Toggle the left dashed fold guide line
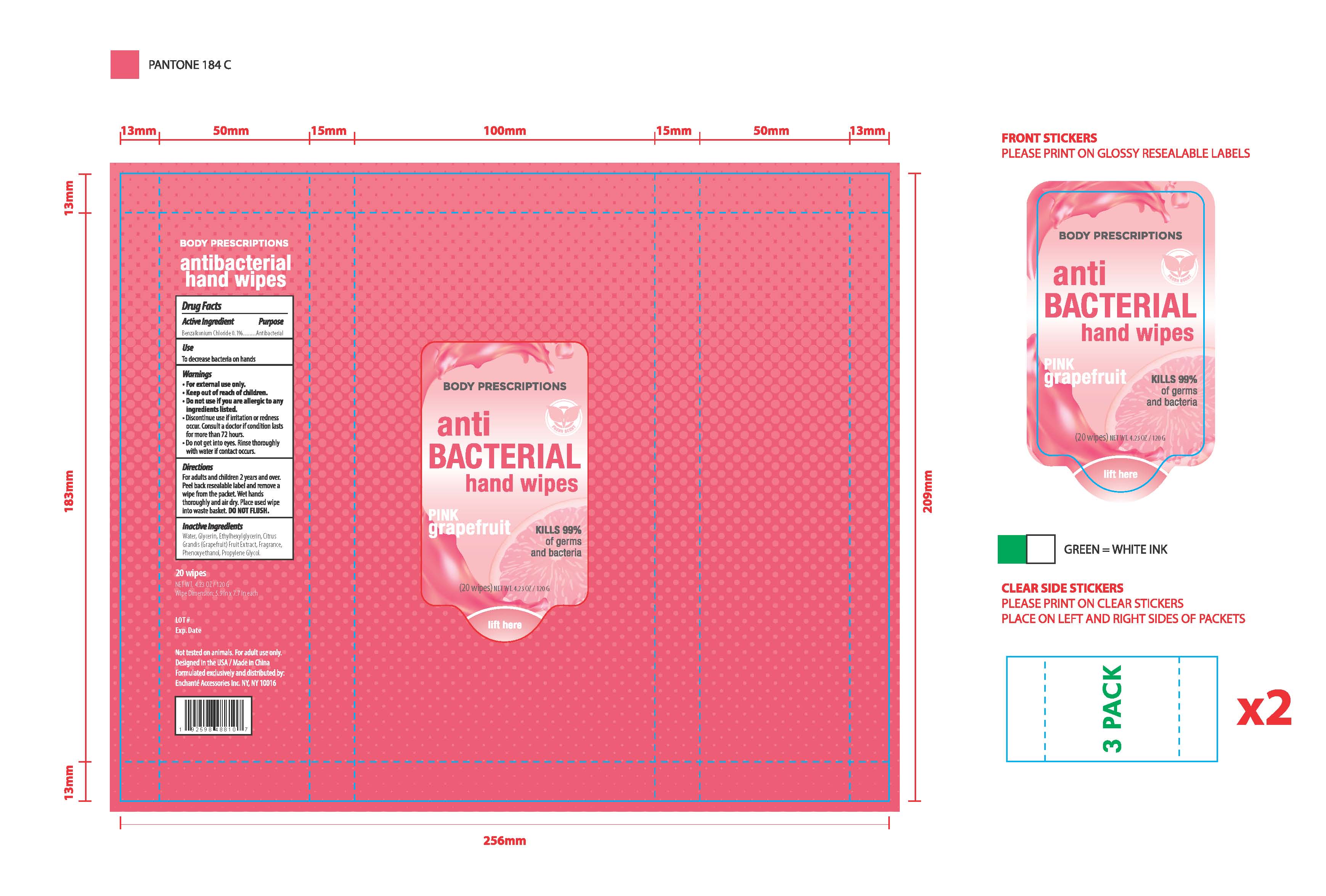Image resolution: width=1326 pixels, height=896 pixels. [160, 456]
